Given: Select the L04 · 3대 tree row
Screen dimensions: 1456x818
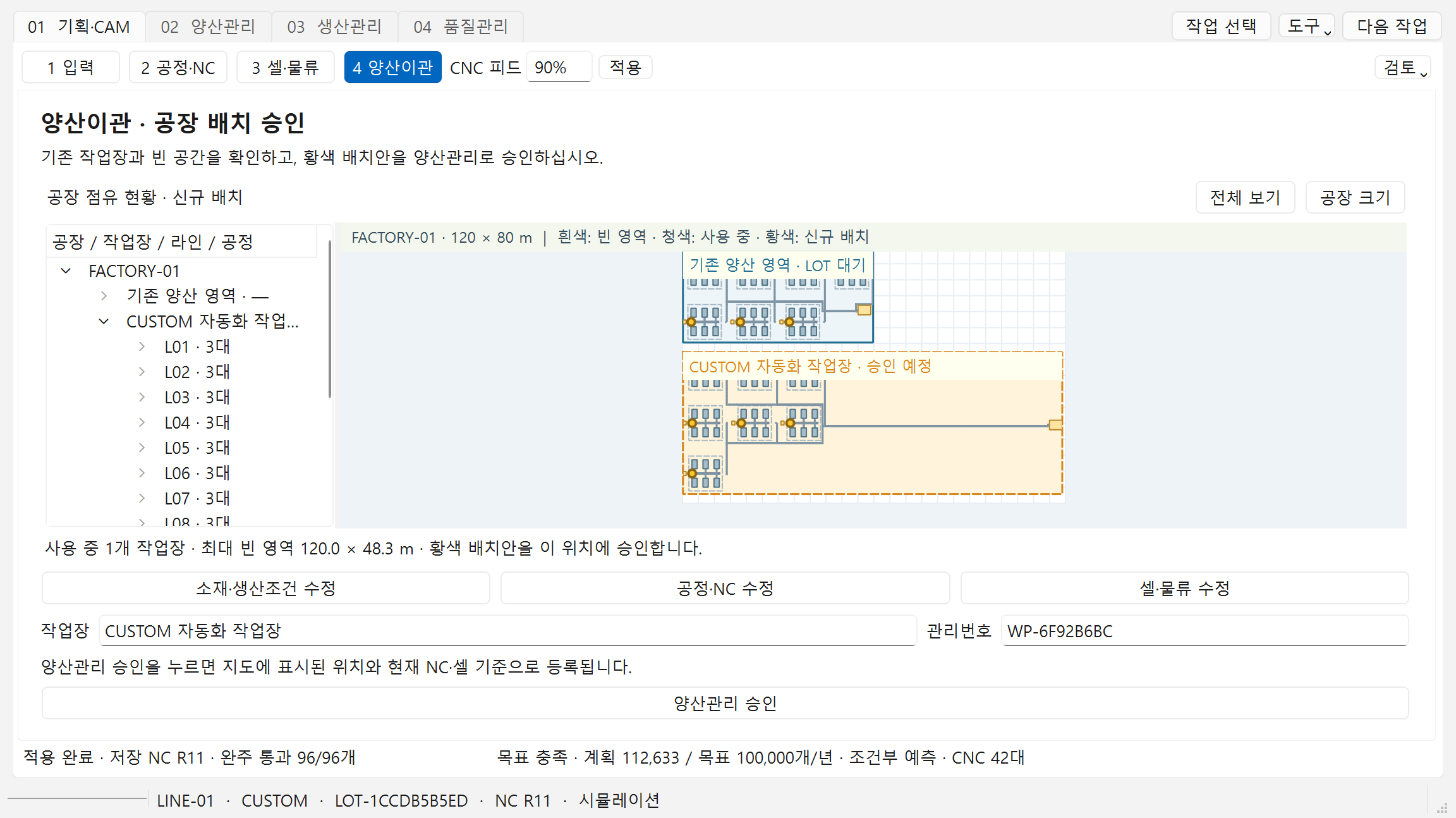Looking at the screenshot, I should (x=197, y=422).
